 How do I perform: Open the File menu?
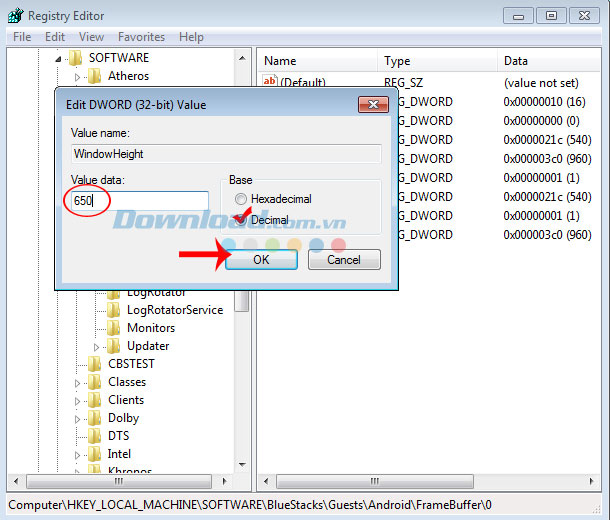point(22,37)
